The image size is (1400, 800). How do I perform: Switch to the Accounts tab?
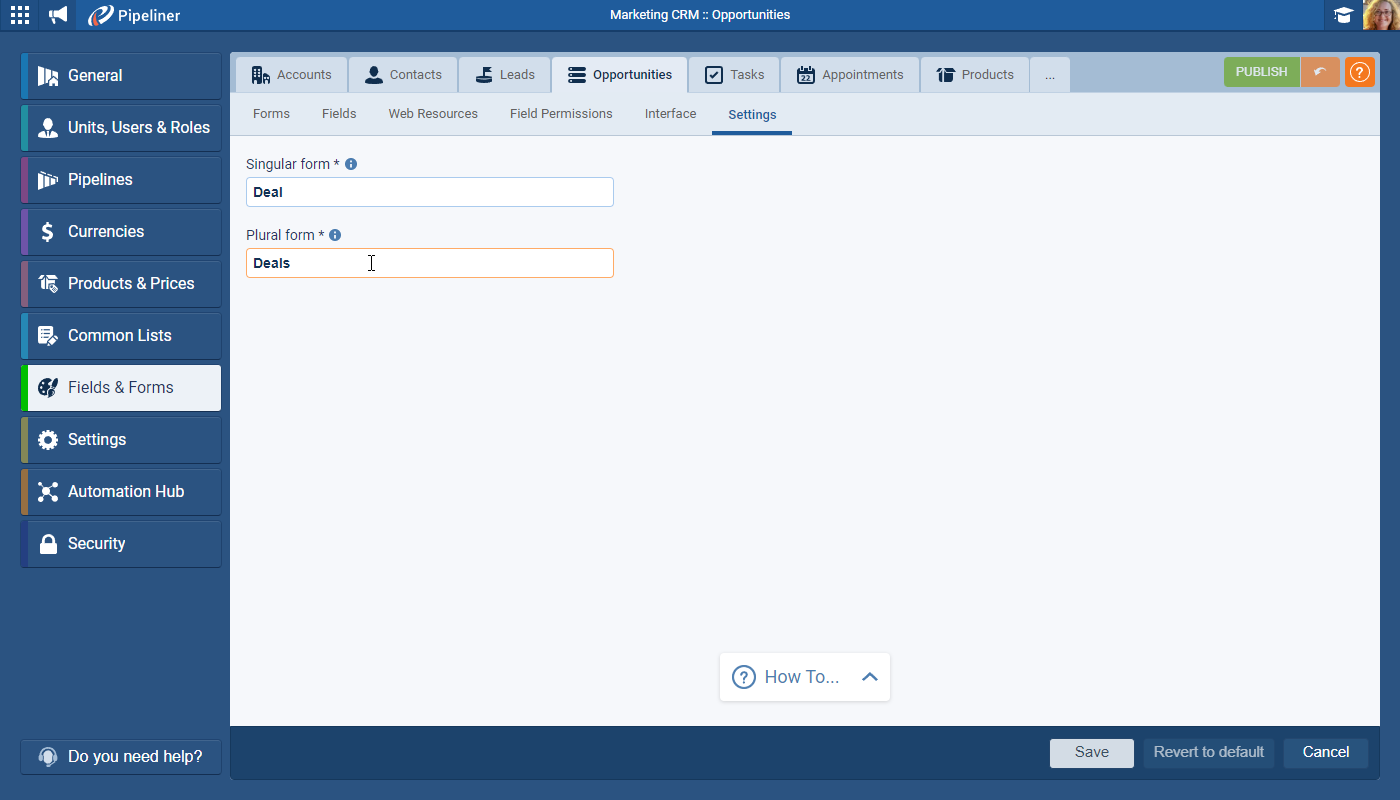(292, 75)
